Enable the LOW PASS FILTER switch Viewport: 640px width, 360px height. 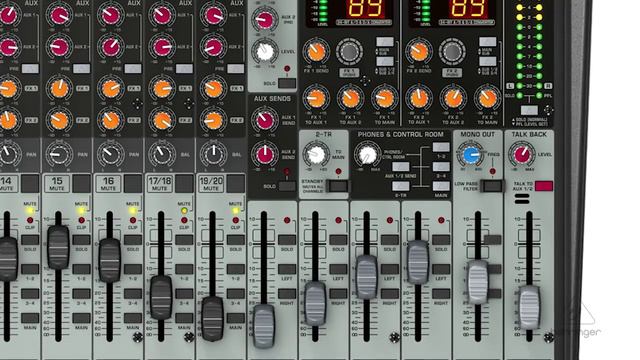point(492,186)
